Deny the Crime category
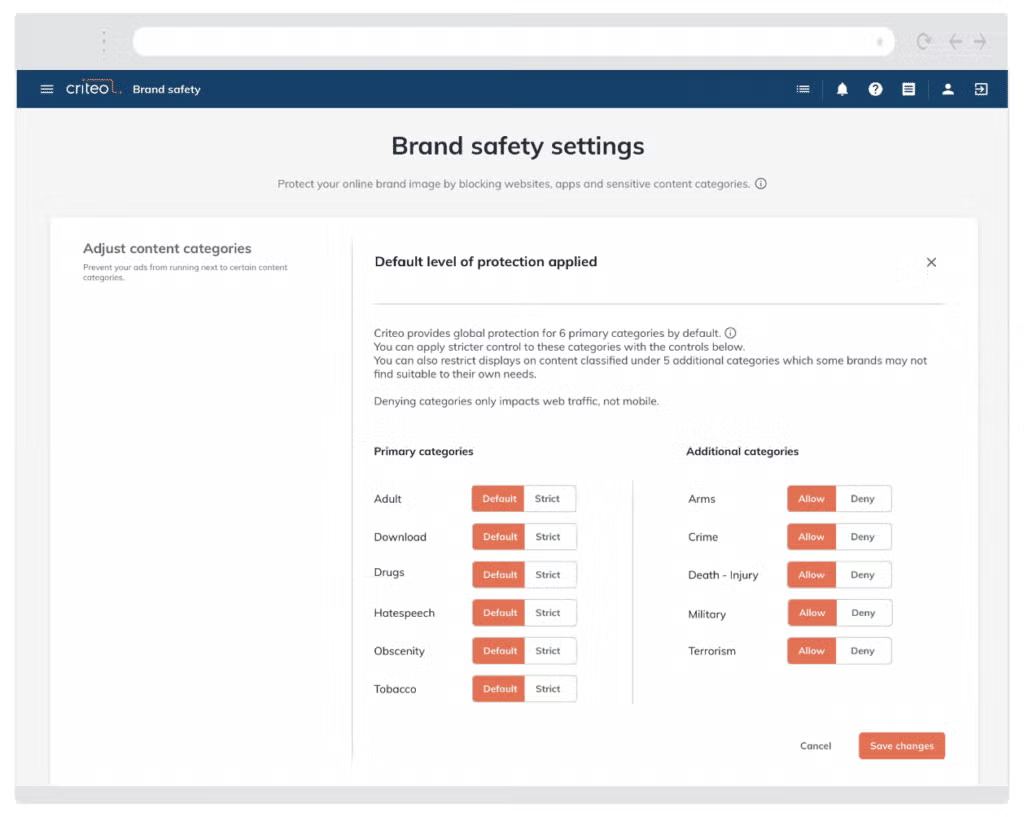 tap(863, 537)
